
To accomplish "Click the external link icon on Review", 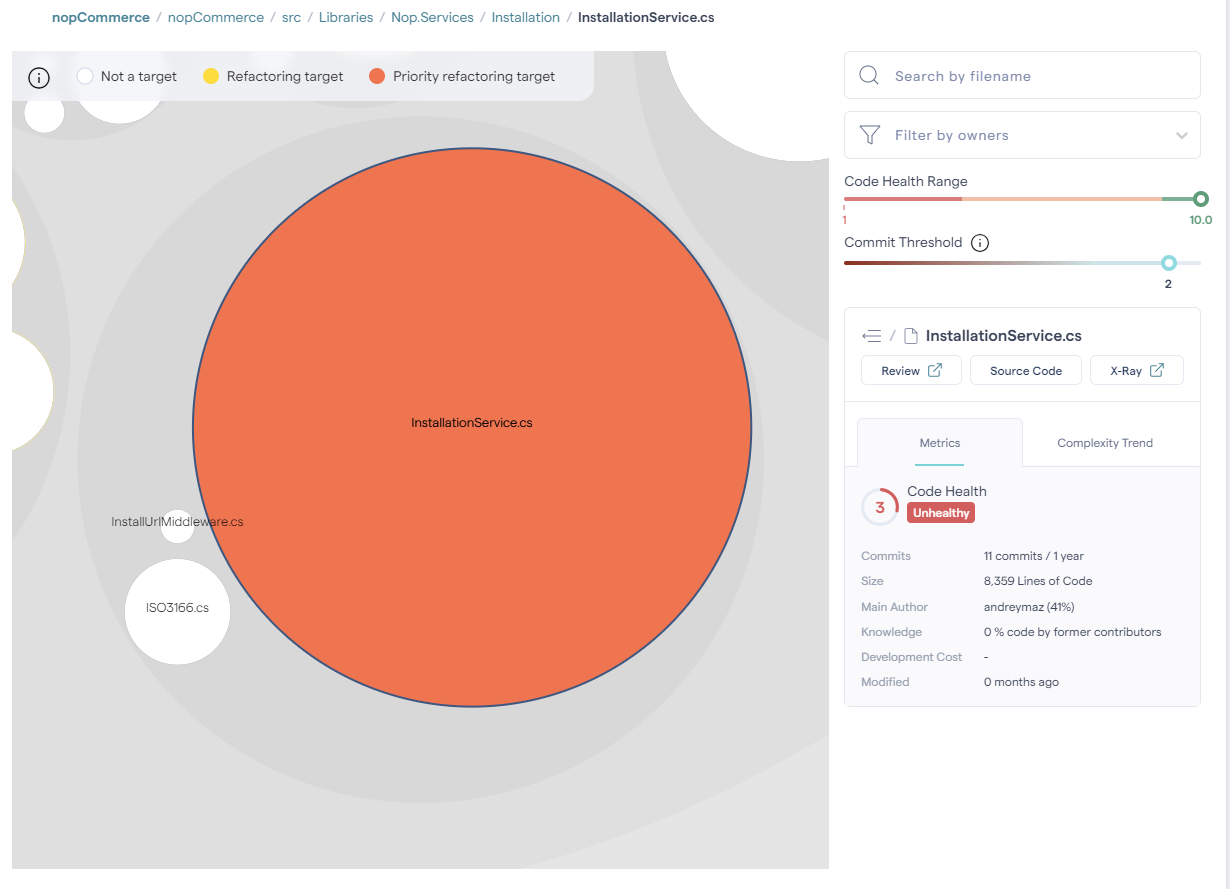I will [935, 370].
